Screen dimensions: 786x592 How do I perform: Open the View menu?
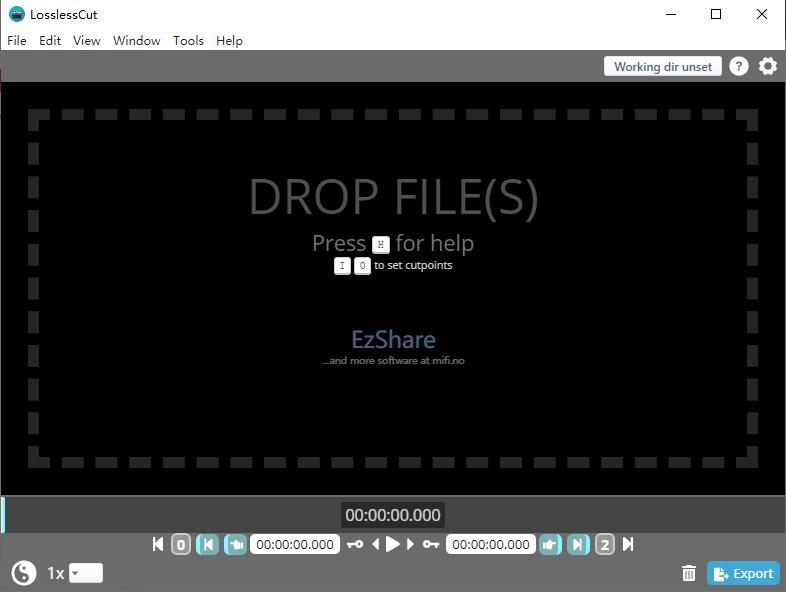87,41
